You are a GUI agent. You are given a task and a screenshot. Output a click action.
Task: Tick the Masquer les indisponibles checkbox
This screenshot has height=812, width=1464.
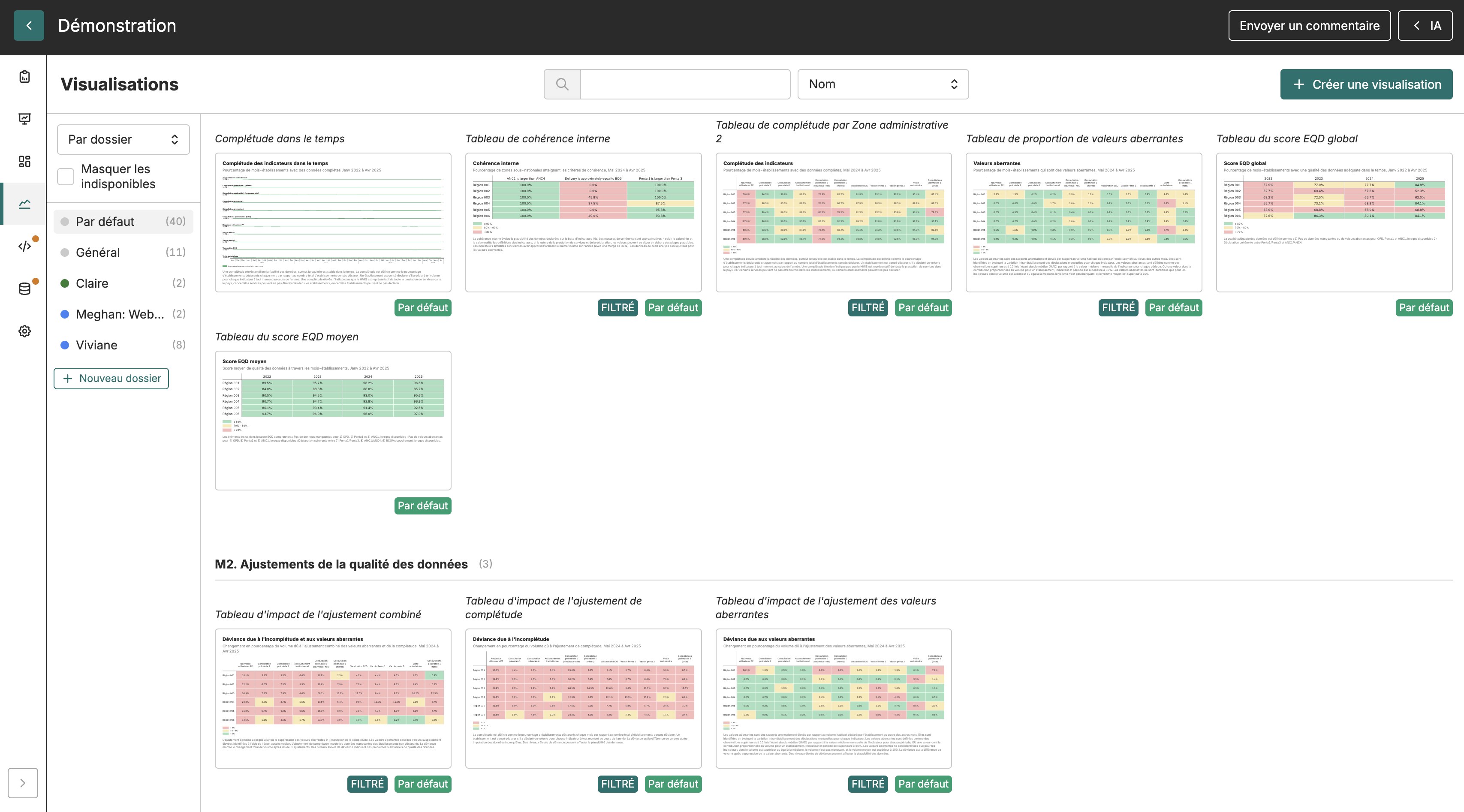[x=66, y=177]
